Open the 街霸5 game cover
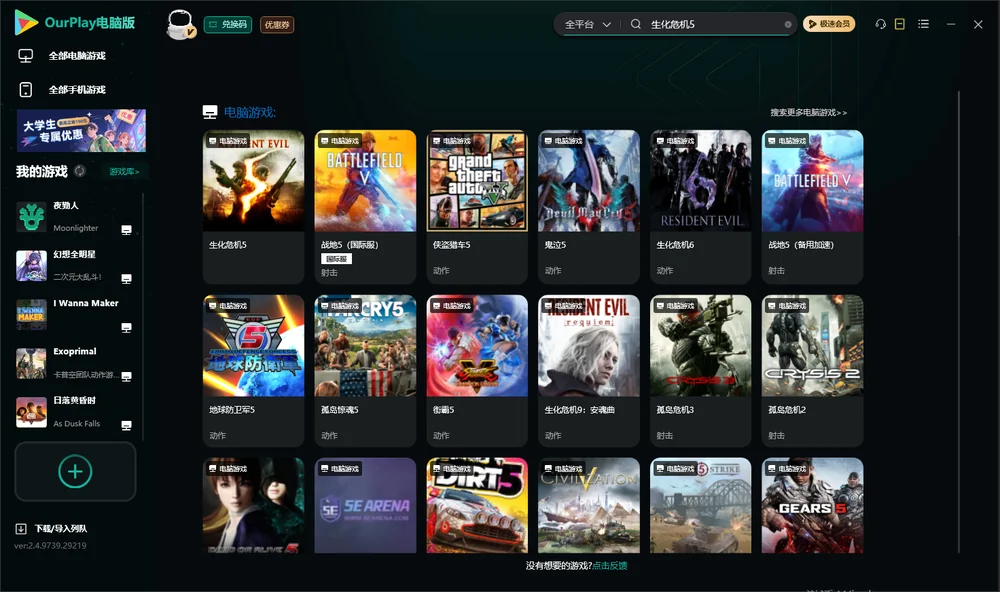 tap(477, 346)
